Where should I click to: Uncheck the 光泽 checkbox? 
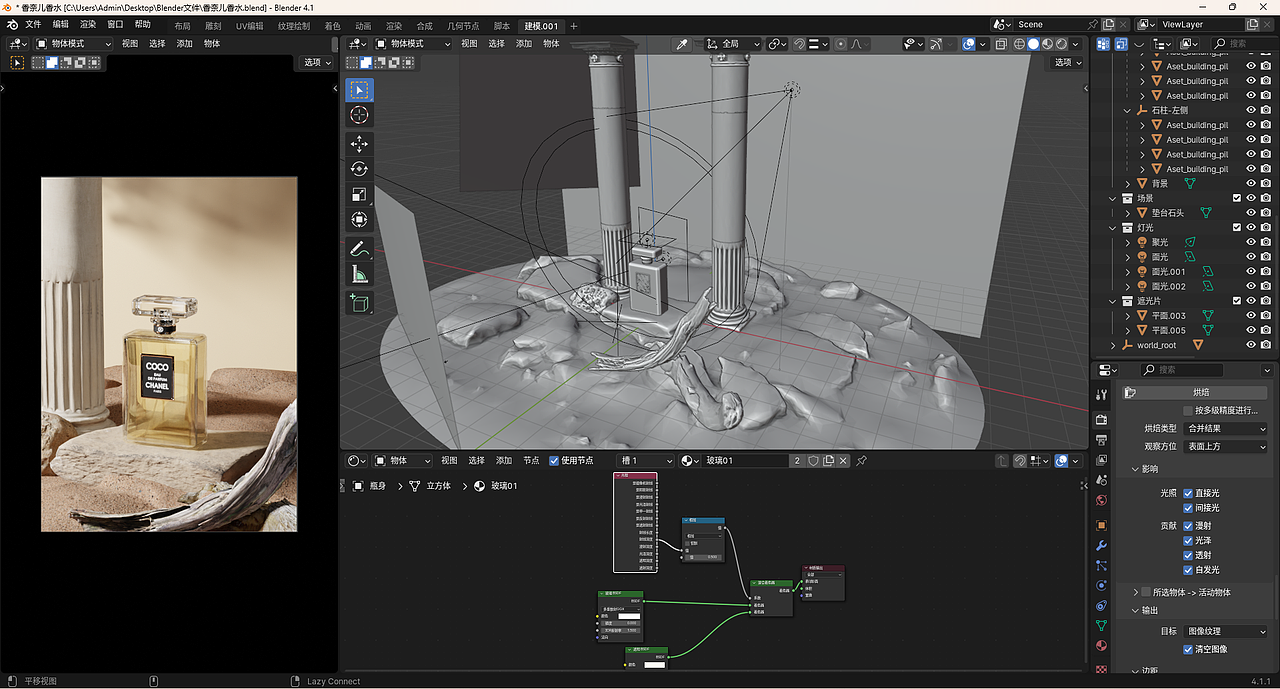(x=1188, y=540)
